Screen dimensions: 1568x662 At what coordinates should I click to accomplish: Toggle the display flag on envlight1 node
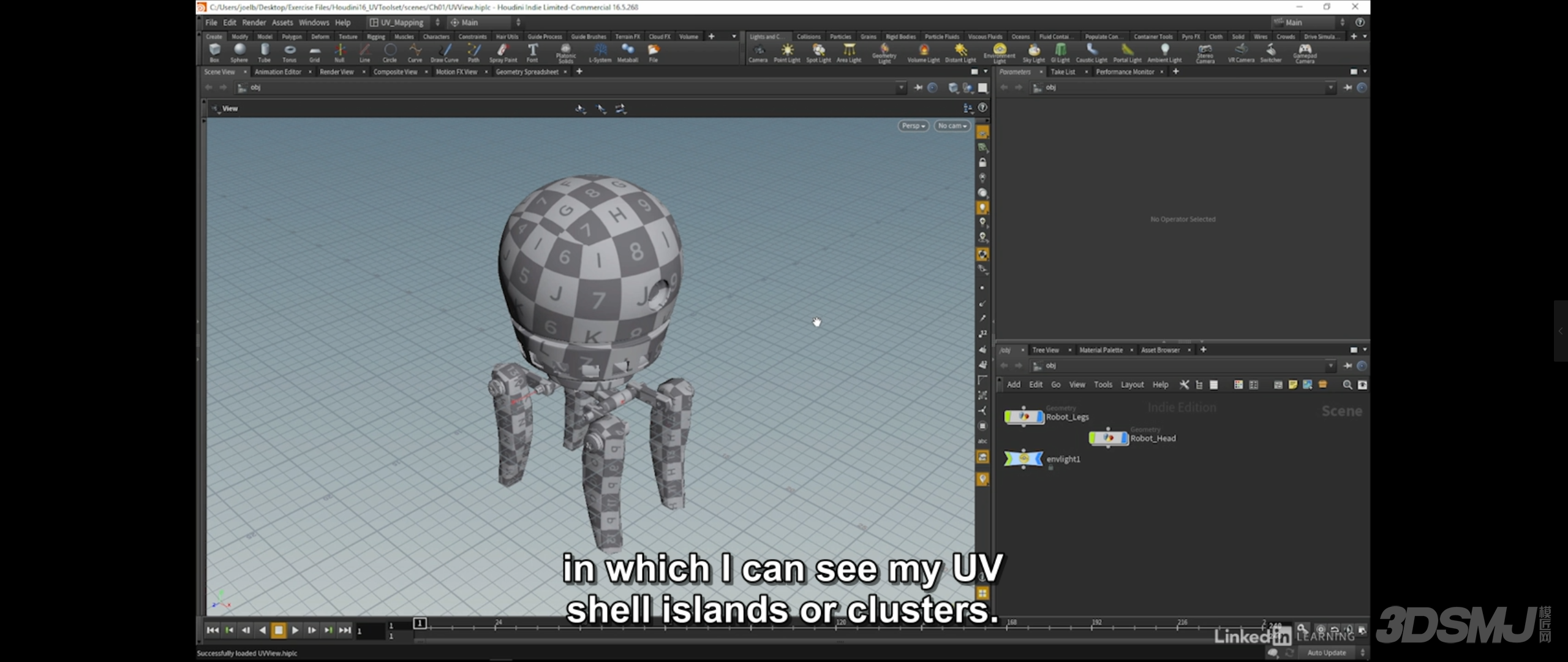pos(1039,458)
